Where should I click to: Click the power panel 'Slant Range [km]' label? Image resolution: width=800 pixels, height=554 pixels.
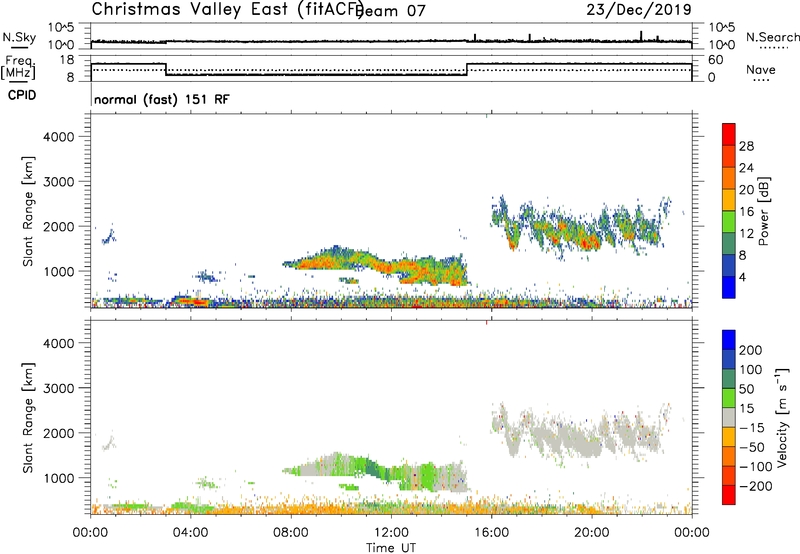click(x=28, y=211)
